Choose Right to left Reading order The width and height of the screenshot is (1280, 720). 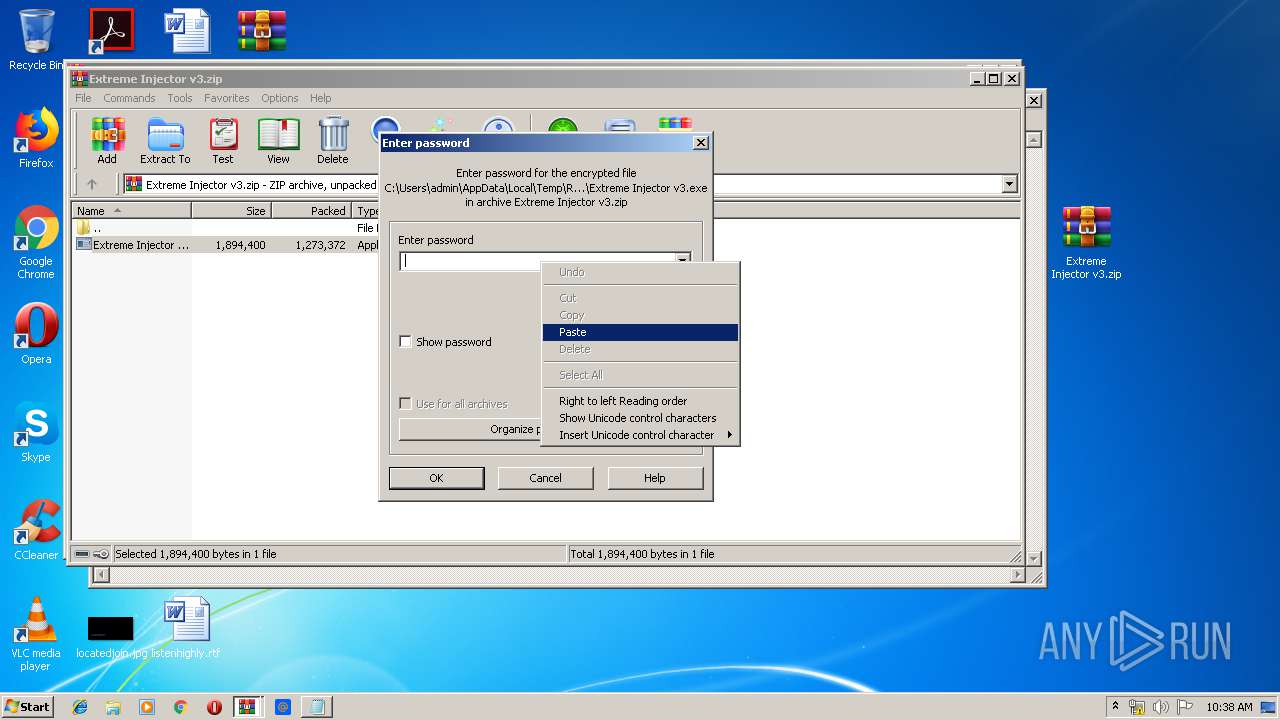click(x=640, y=401)
